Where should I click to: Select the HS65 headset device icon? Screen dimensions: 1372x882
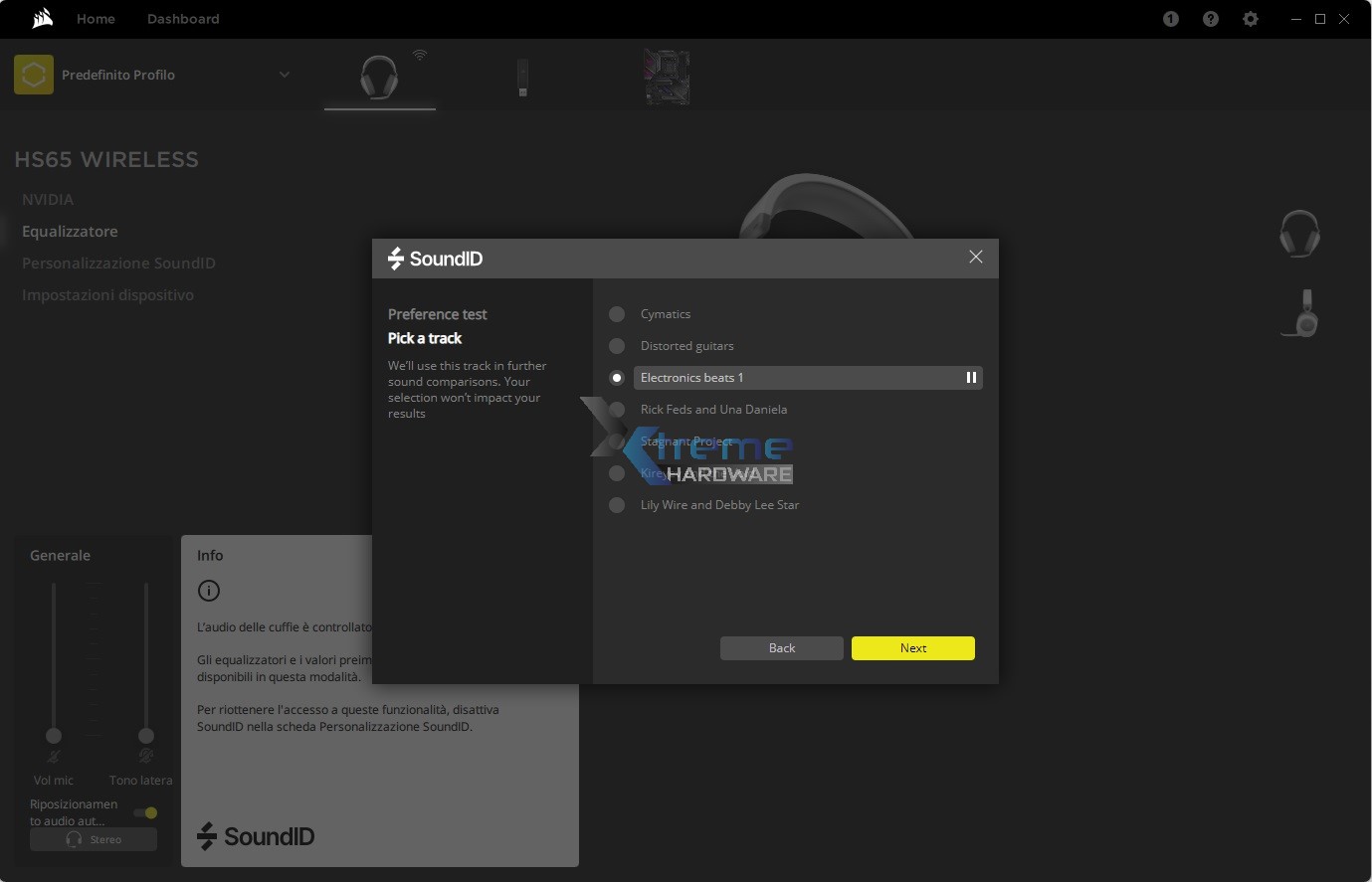point(379,77)
